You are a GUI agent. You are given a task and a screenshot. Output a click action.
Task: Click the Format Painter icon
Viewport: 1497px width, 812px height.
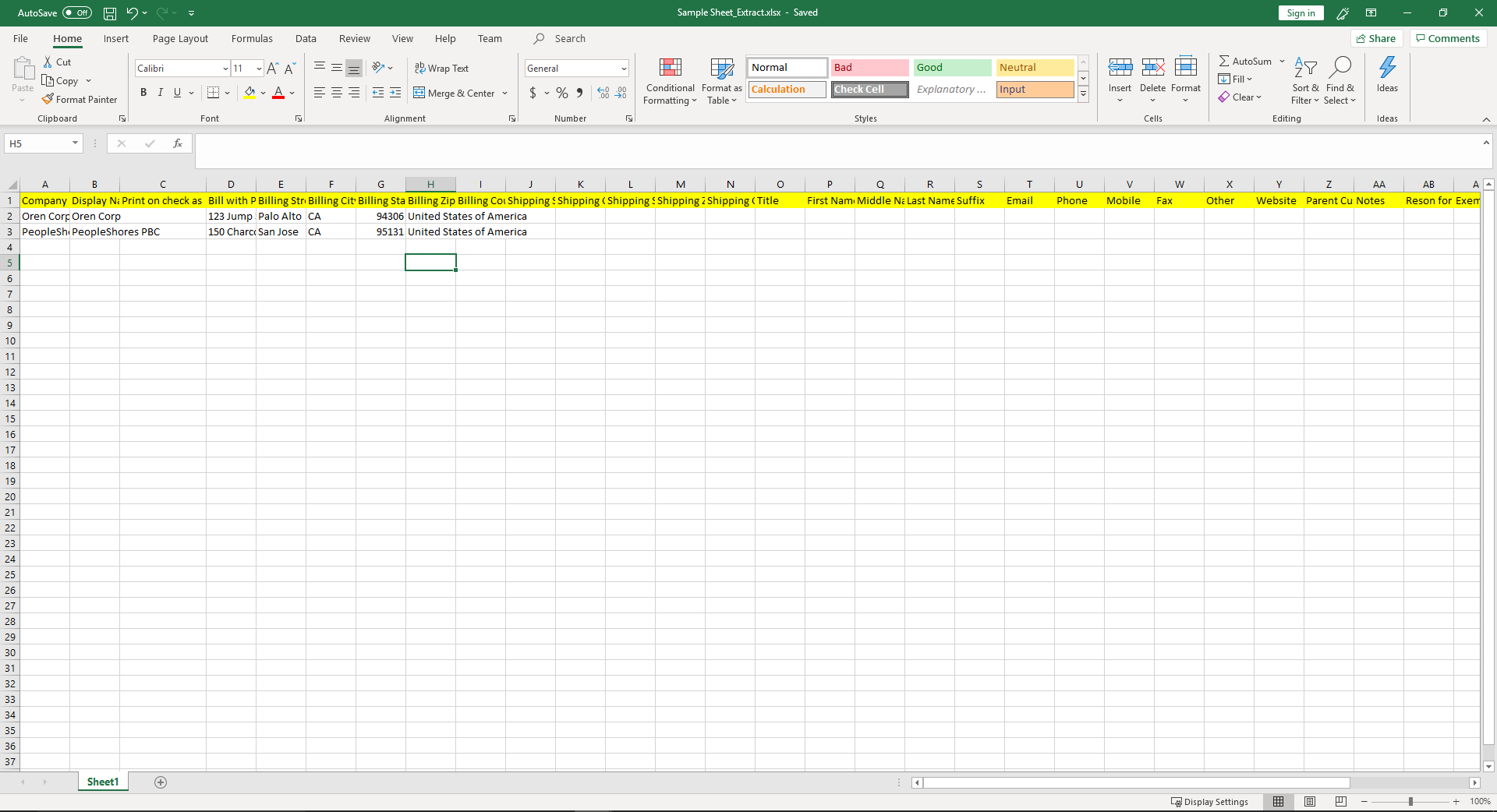48,99
